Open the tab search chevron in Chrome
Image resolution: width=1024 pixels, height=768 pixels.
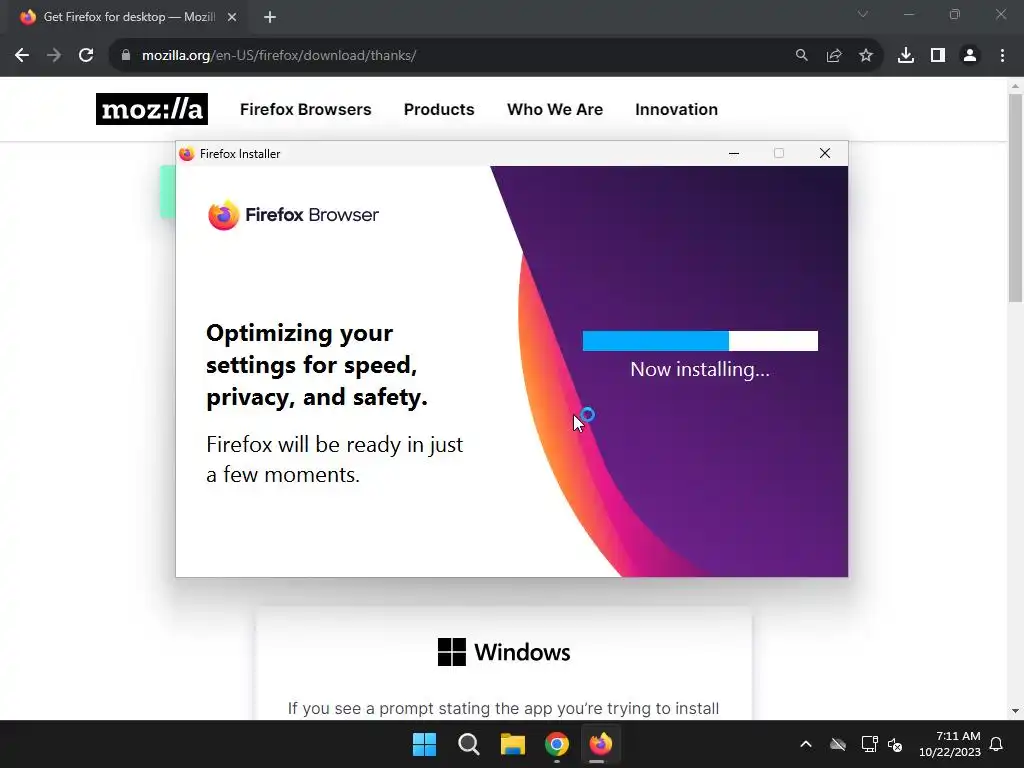pyautogui.click(x=863, y=14)
